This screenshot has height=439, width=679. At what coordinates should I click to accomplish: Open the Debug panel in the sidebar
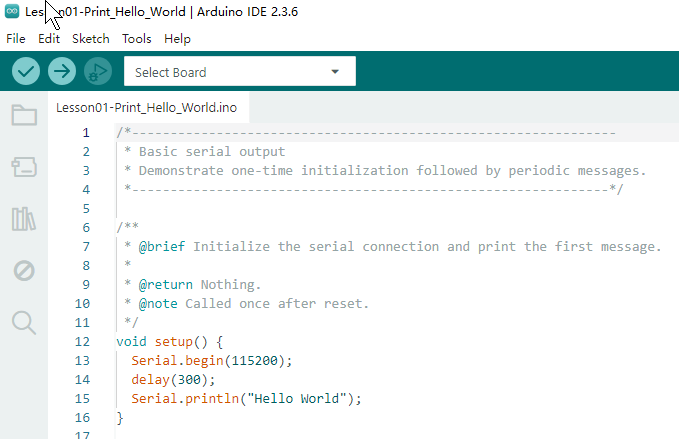click(24, 271)
